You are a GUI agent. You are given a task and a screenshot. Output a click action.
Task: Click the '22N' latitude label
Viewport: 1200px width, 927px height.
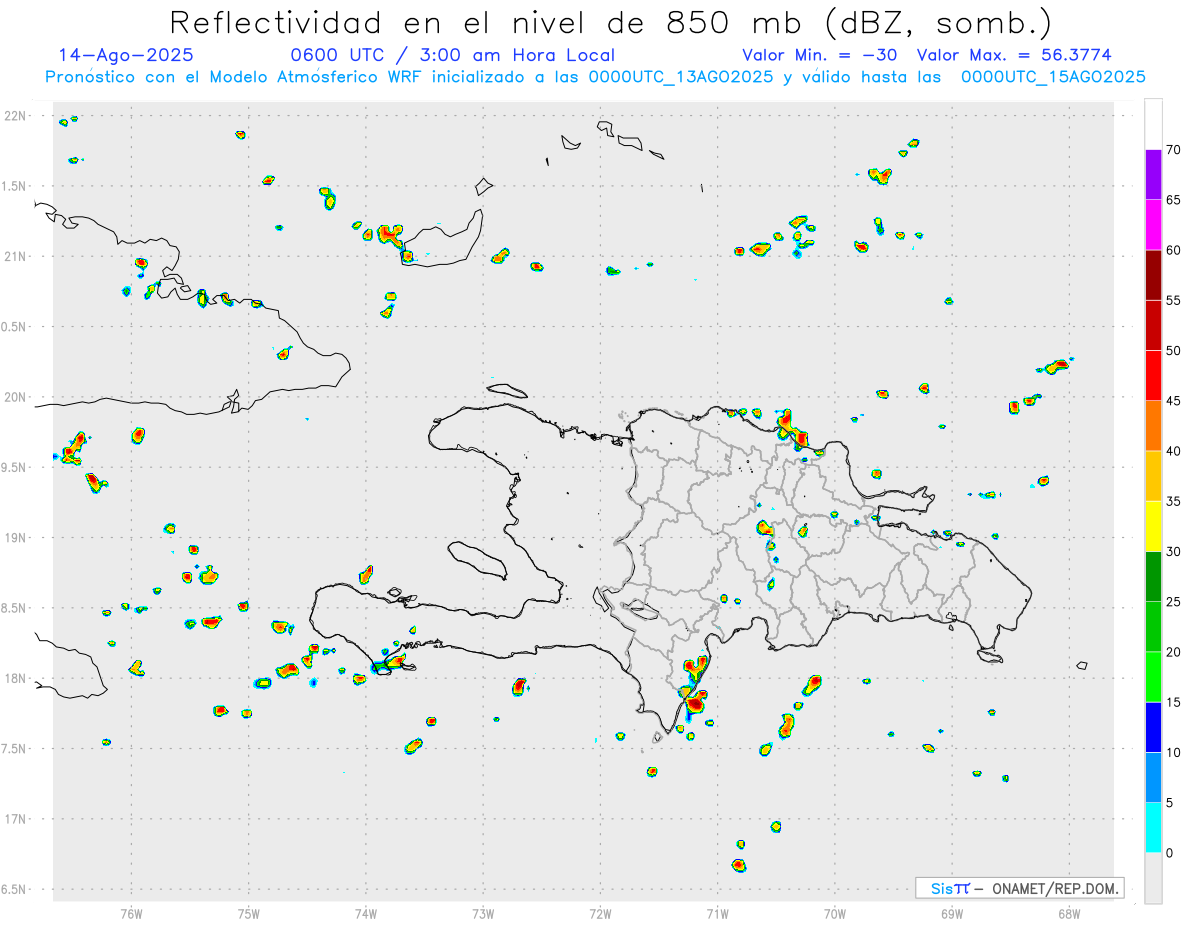pyautogui.click(x=17, y=116)
